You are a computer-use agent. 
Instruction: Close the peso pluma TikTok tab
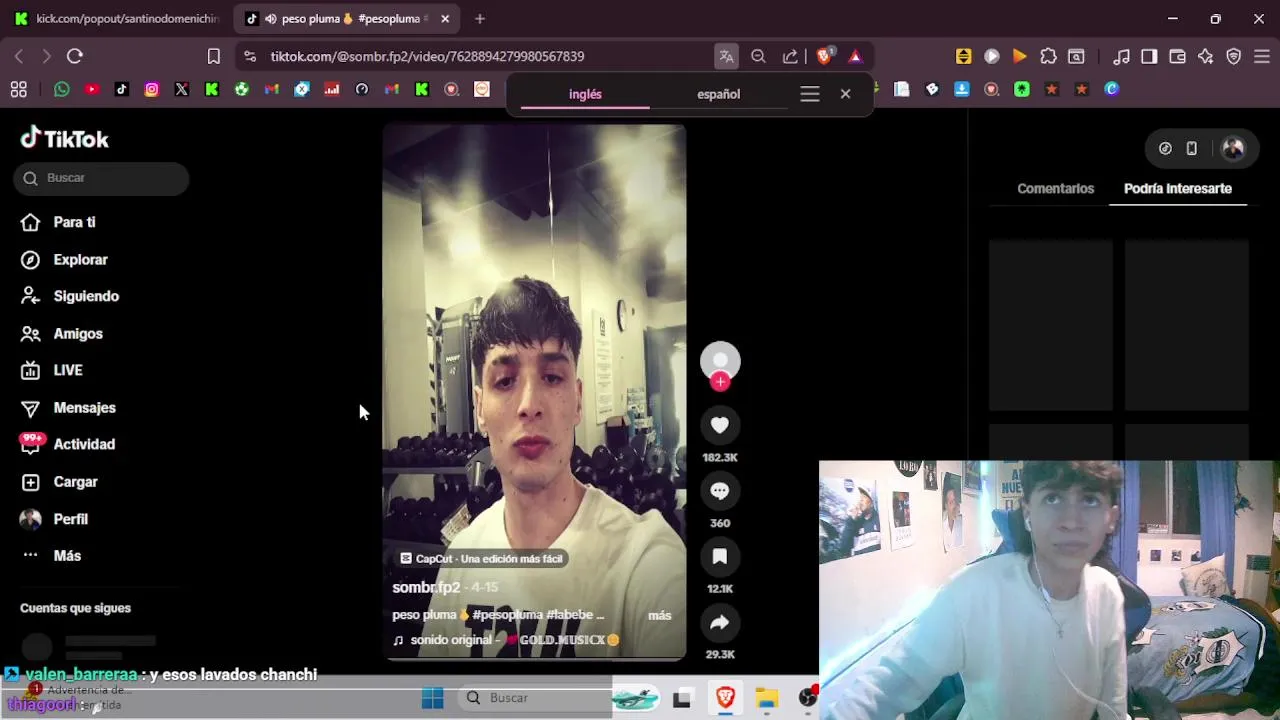tap(445, 19)
